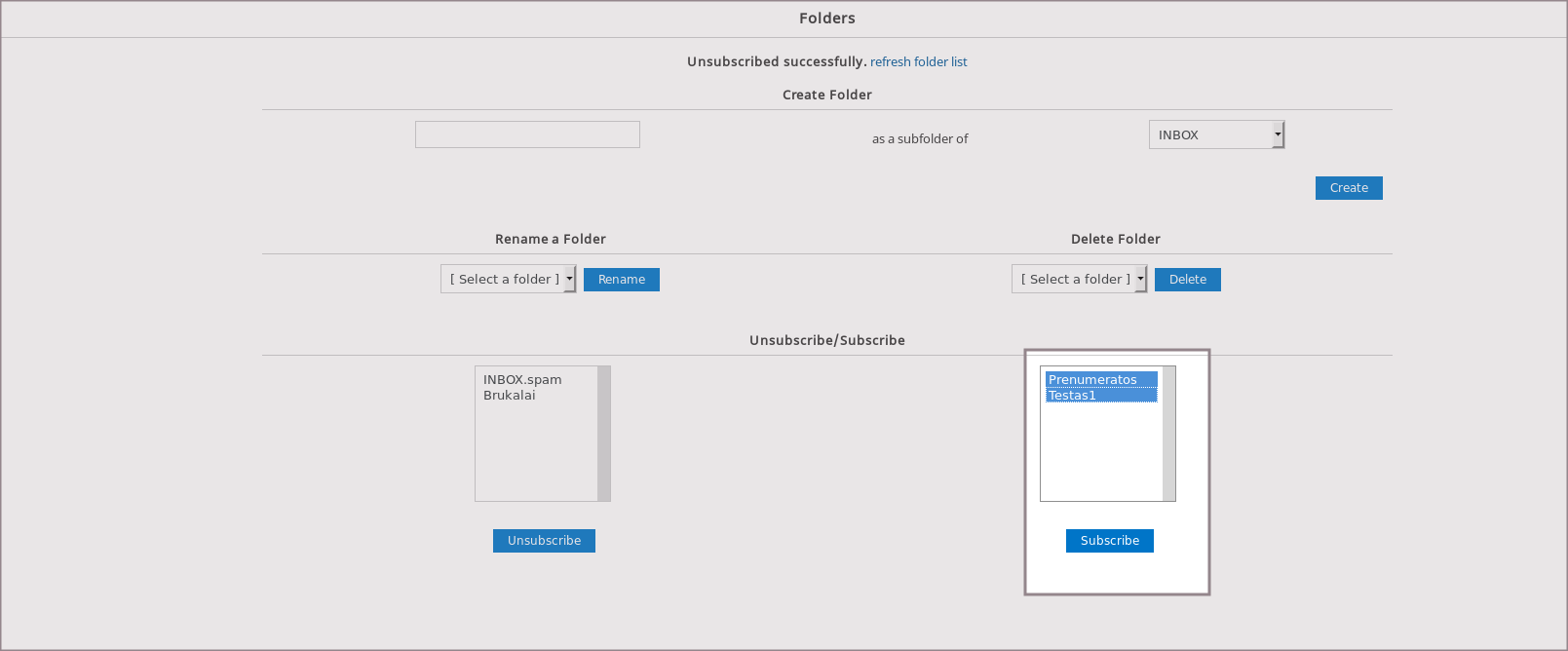The height and width of the screenshot is (651, 1568).
Task: Click the Rename button
Action: (622, 280)
